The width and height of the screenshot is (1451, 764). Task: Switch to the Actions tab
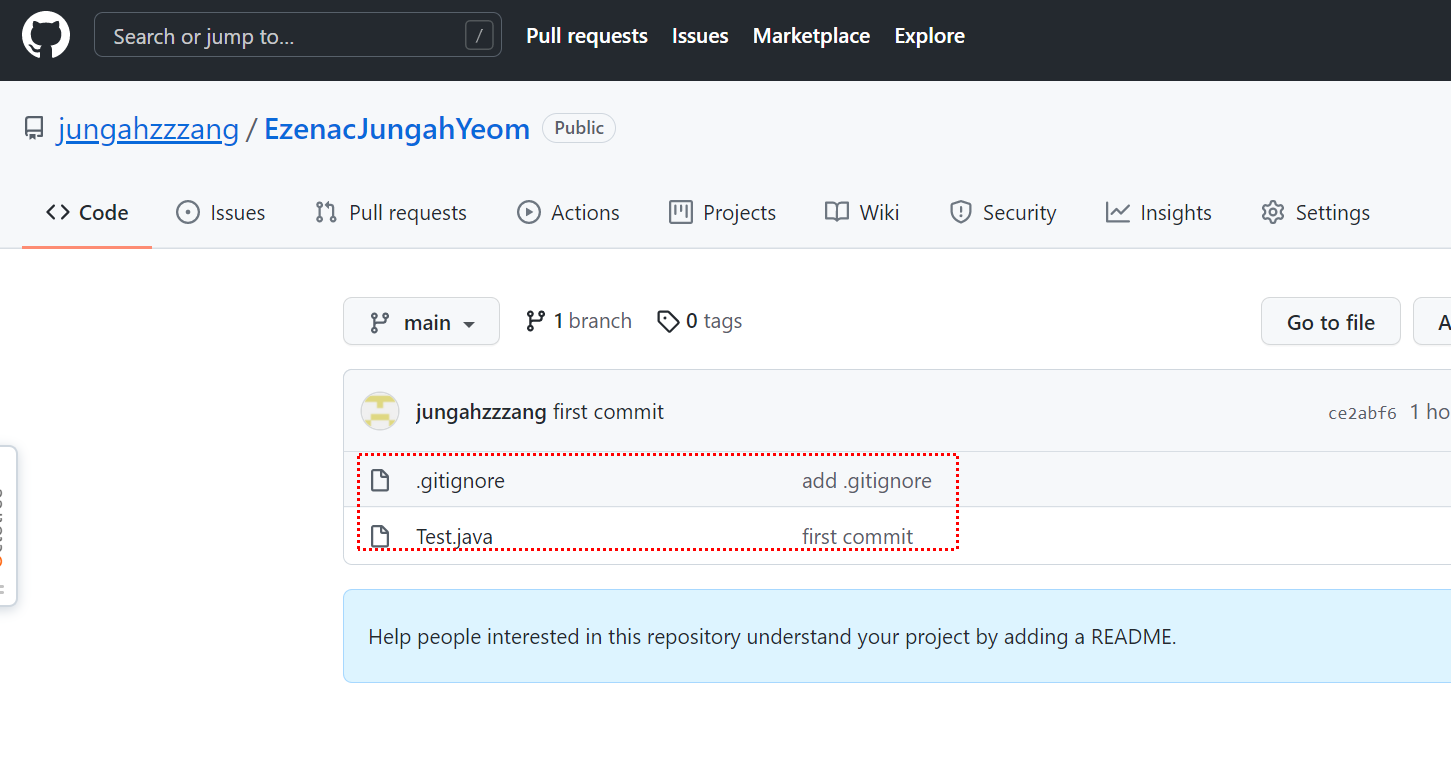tap(568, 213)
